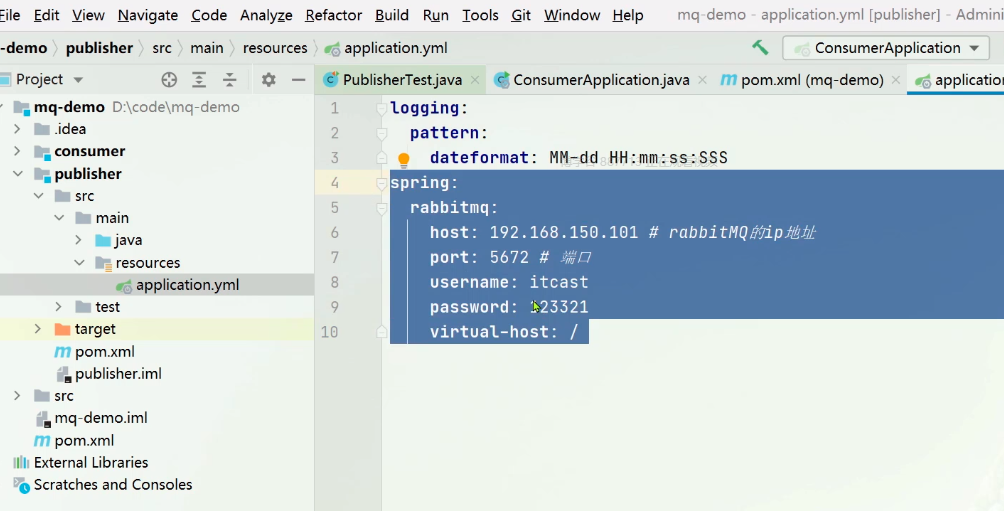Hide the Project panel with minus icon
This screenshot has width=1004, height=511.
(298, 79)
